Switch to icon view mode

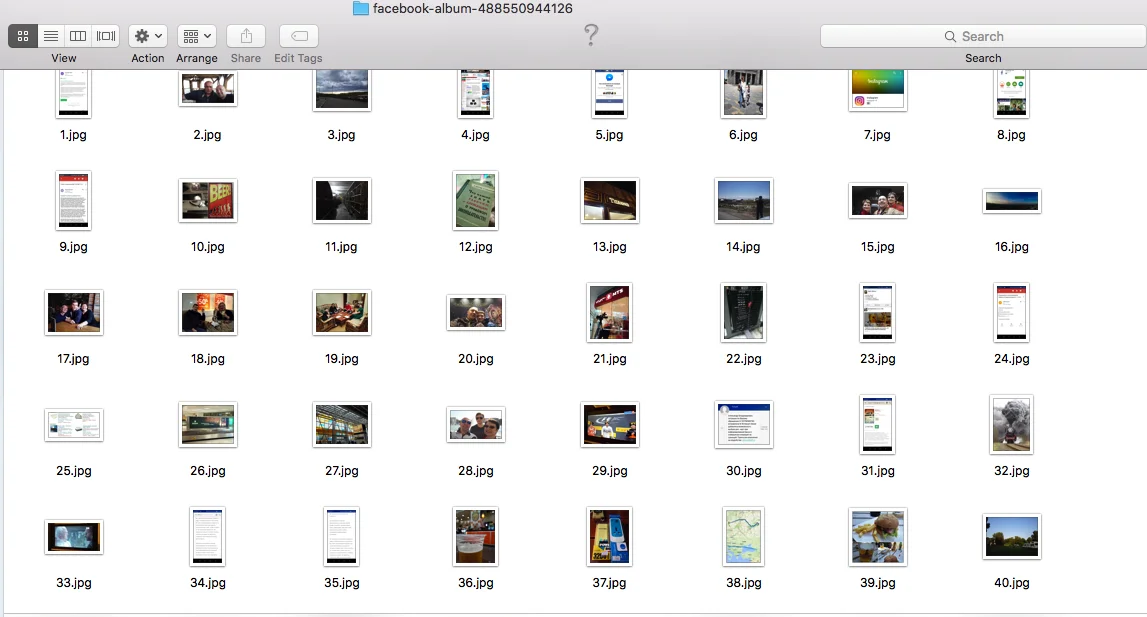pyautogui.click(x=23, y=36)
